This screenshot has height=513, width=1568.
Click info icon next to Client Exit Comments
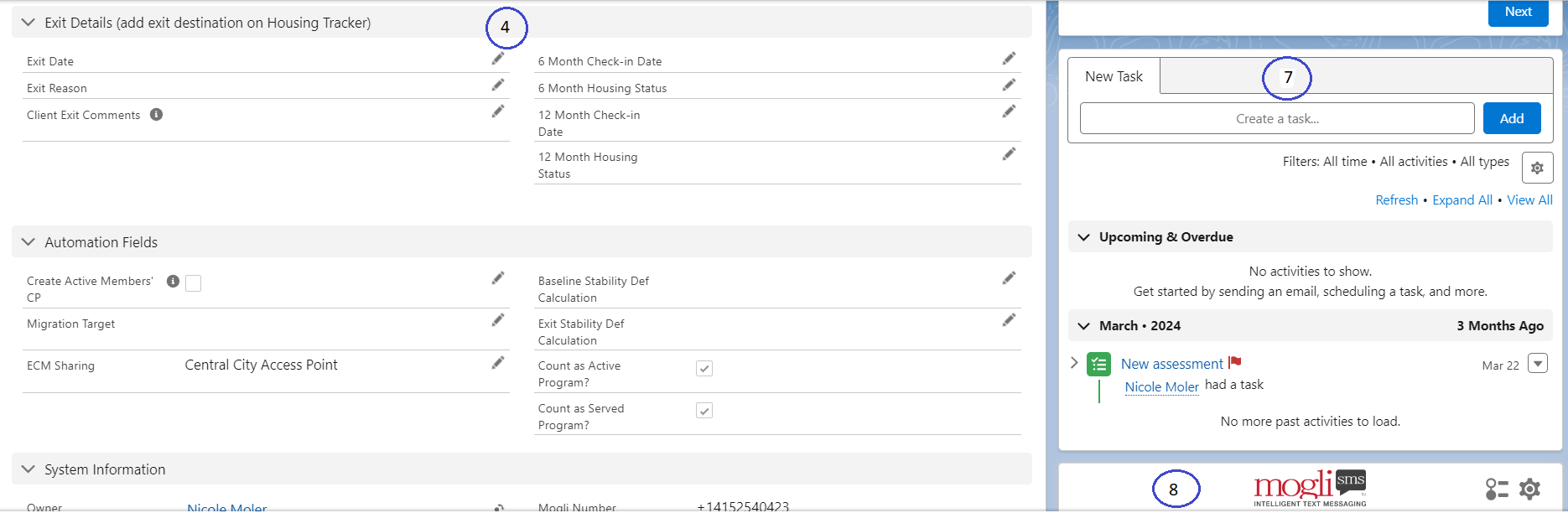[156, 115]
